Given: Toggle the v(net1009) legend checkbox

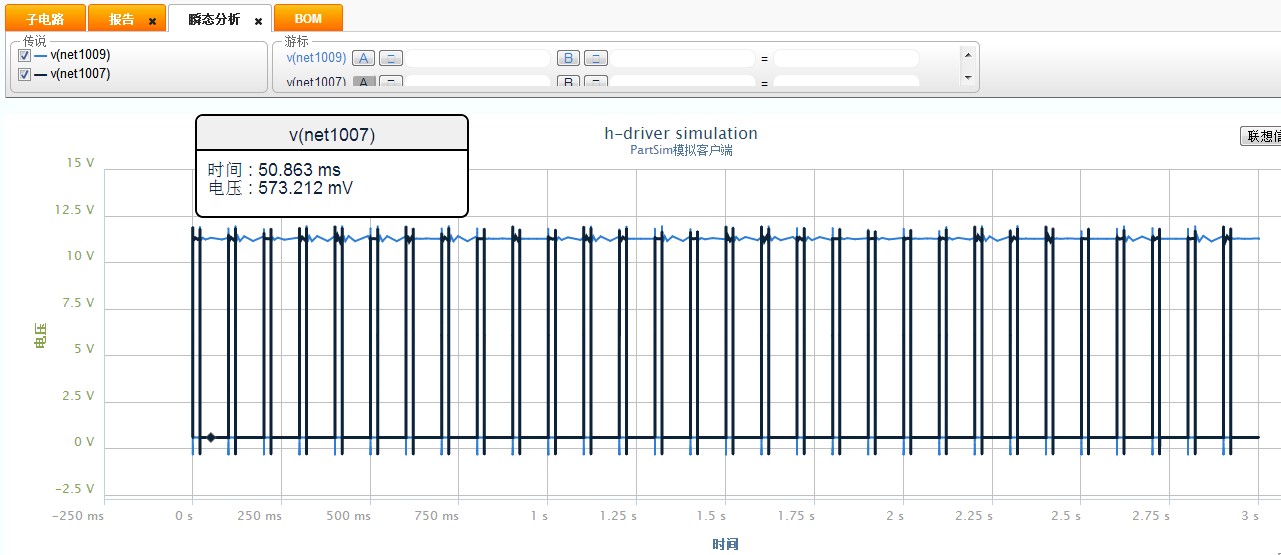Looking at the screenshot, I should [x=24, y=56].
